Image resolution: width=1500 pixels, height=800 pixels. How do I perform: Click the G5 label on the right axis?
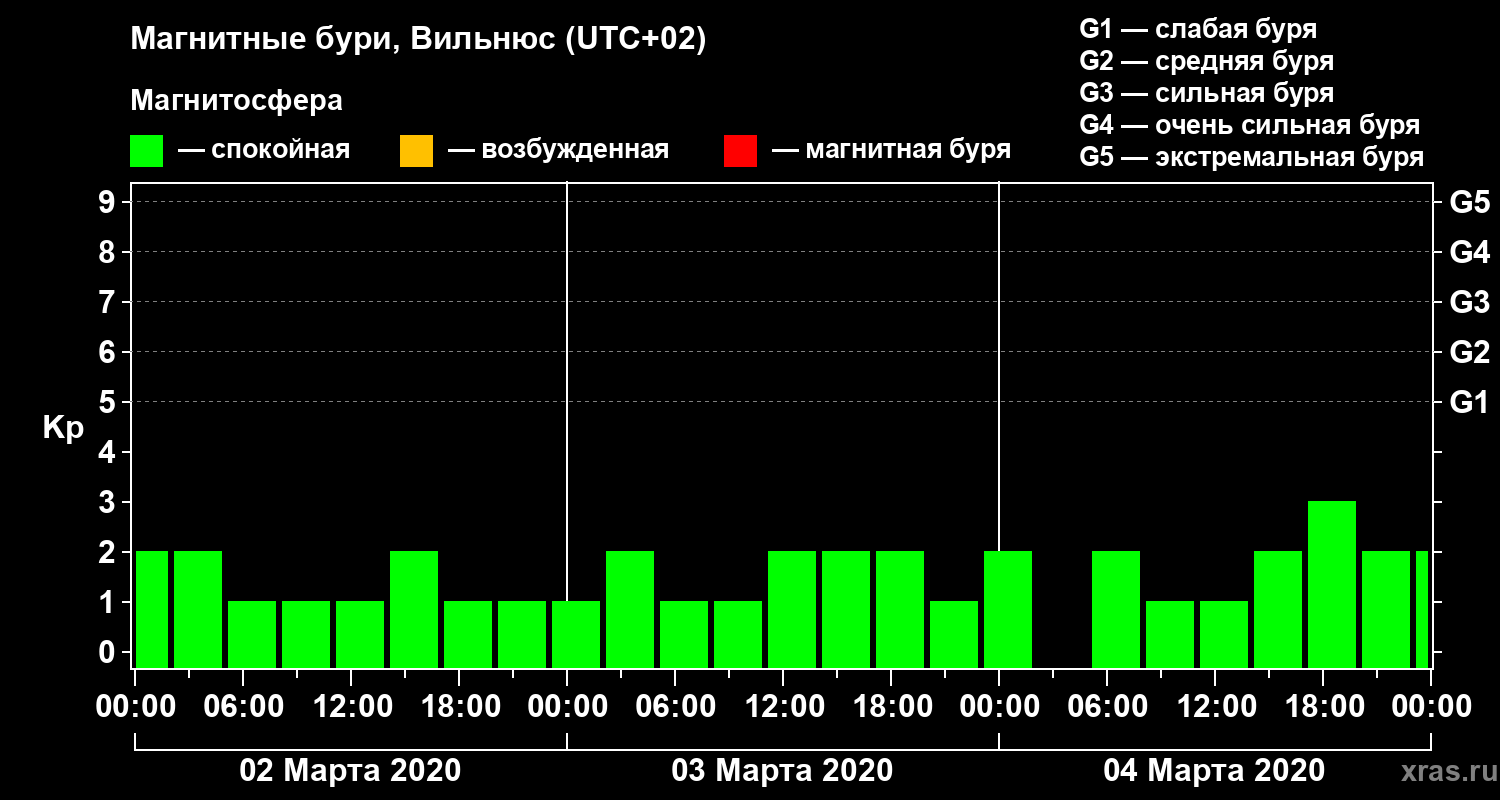(1469, 202)
